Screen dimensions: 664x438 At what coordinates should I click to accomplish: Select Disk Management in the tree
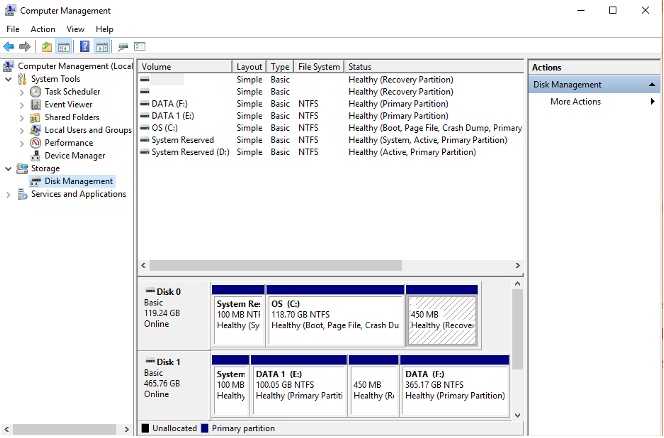coord(78,181)
